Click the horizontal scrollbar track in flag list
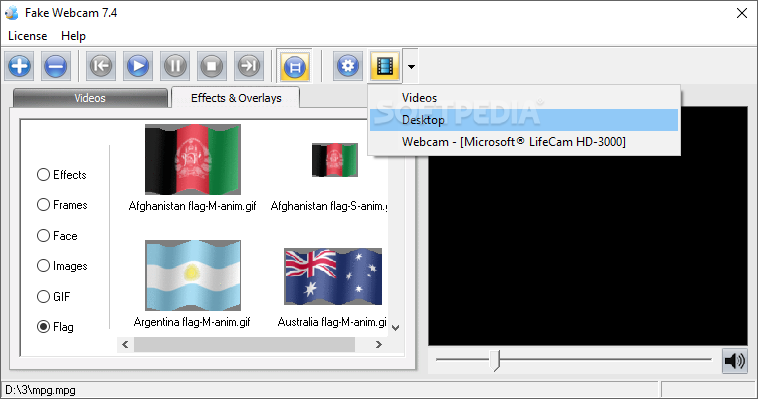The image size is (758, 399). click(244, 344)
